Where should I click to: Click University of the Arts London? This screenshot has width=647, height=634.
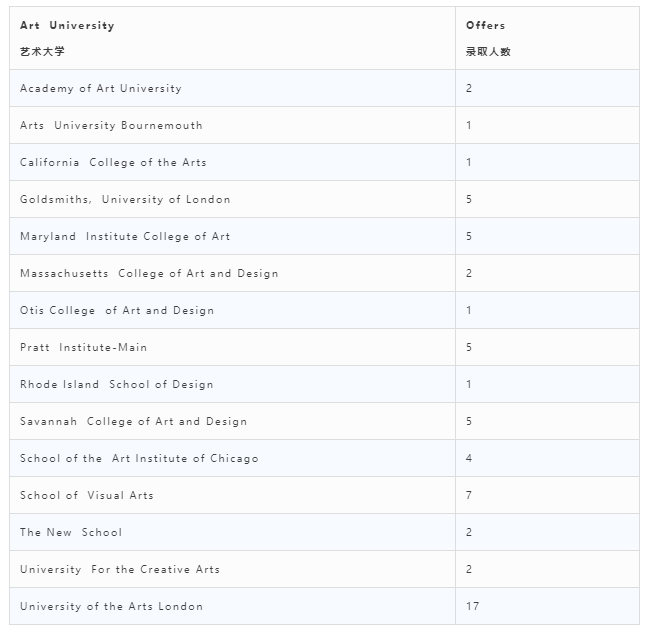coord(111,606)
